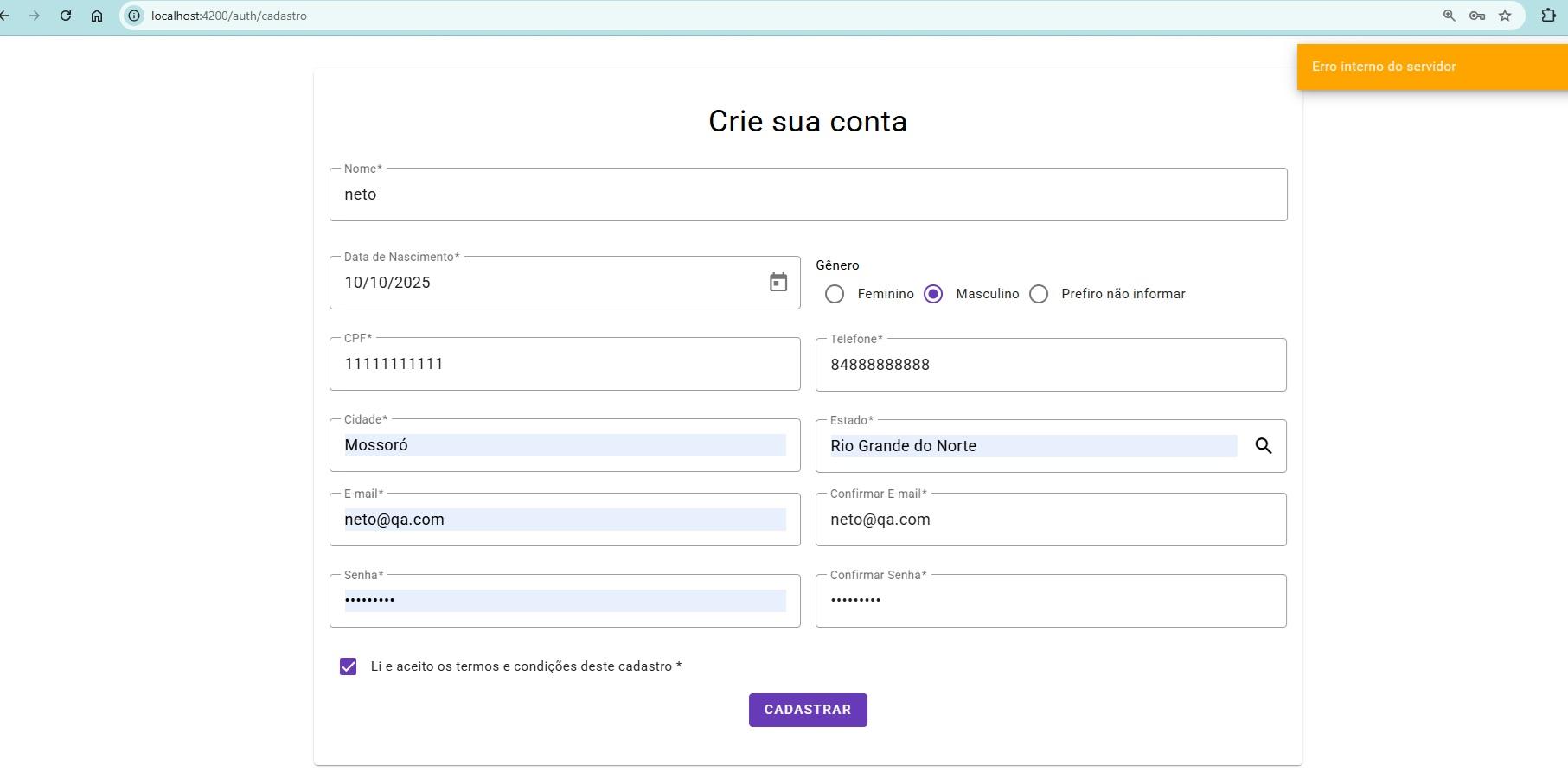This screenshot has width=1568, height=778.
Task: Click the state search magnifier icon
Action: [x=1264, y=446]
